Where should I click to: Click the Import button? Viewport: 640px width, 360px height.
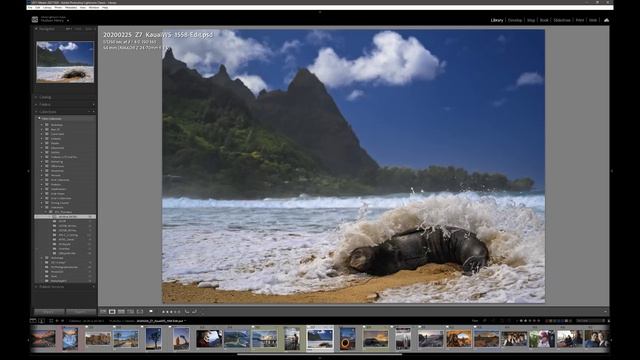pyautogui.click(x=49, y=312)
